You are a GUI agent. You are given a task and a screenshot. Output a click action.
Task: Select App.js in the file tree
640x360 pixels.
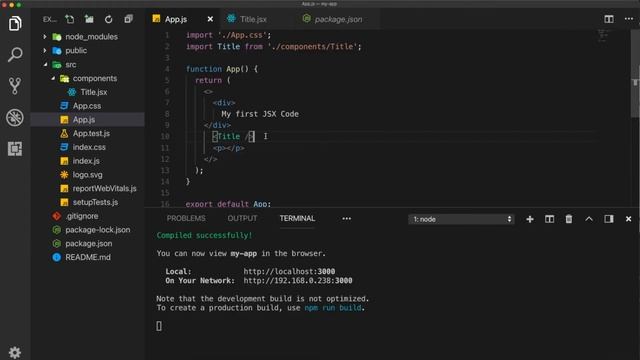point(87,120)
